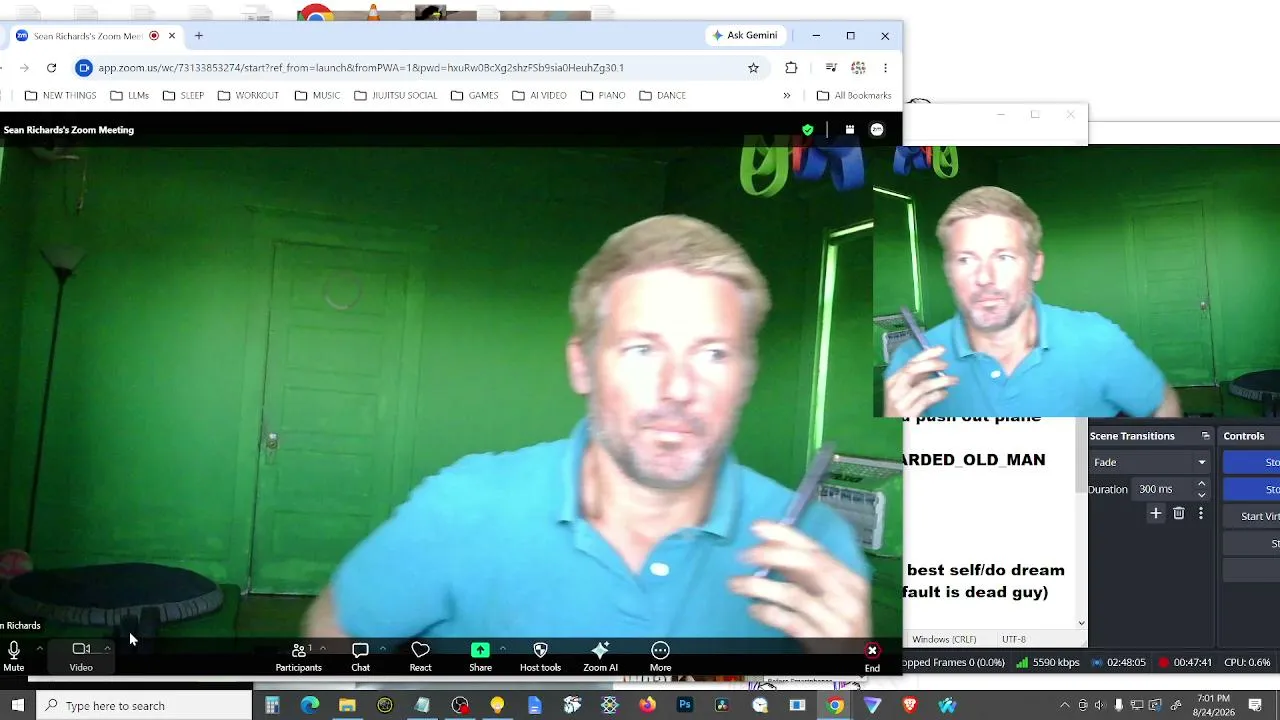Launch the Zoom AI companion

(600, 656)
